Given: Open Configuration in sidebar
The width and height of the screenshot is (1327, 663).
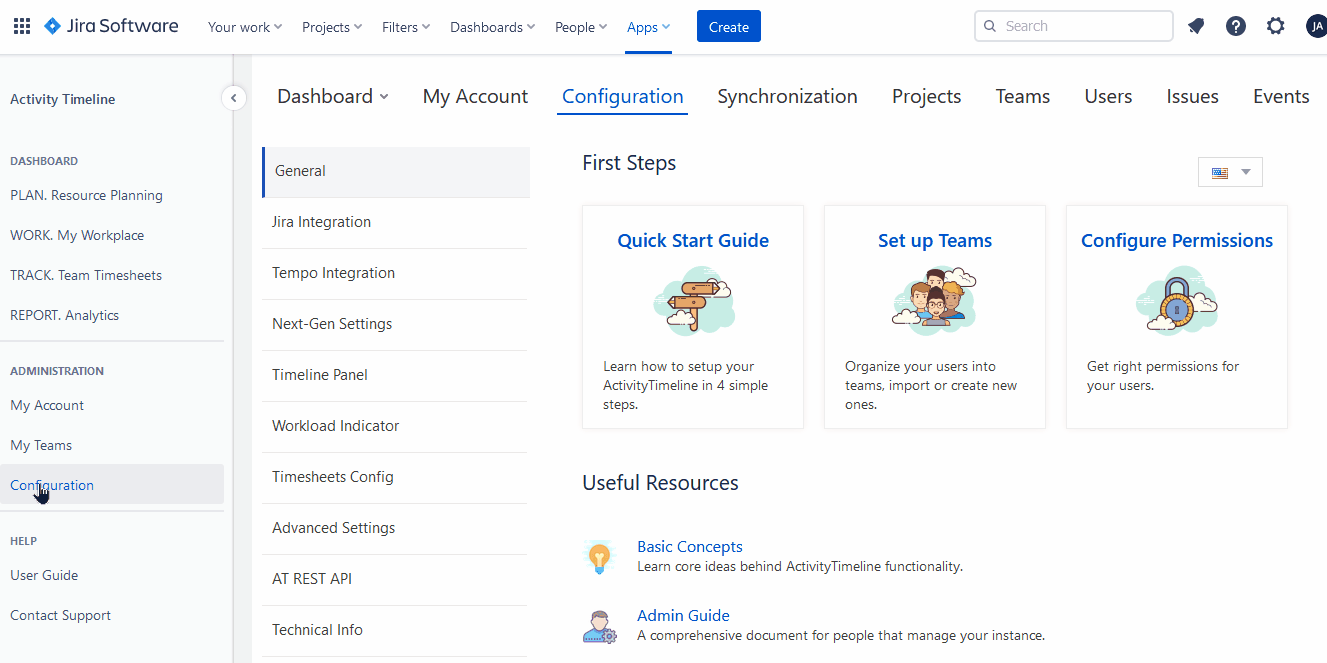Looking at the screenshot, I should click(112, 485).
